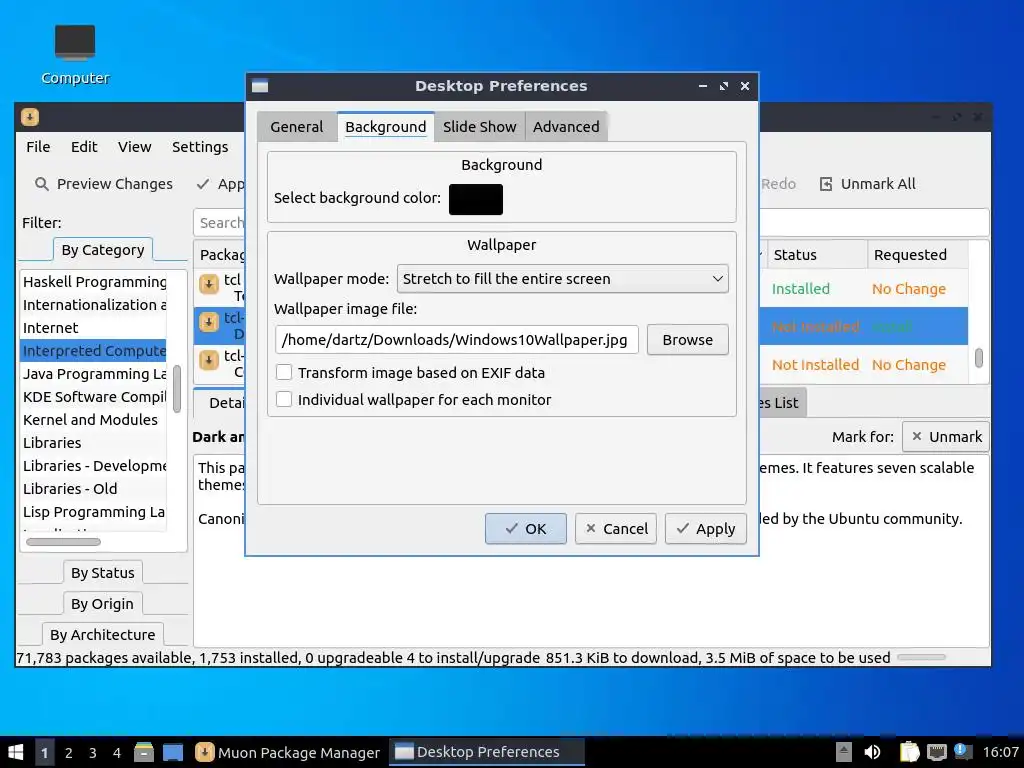Click the Windows-style start menu icon

pyautogui.click(x=15, y=752)
